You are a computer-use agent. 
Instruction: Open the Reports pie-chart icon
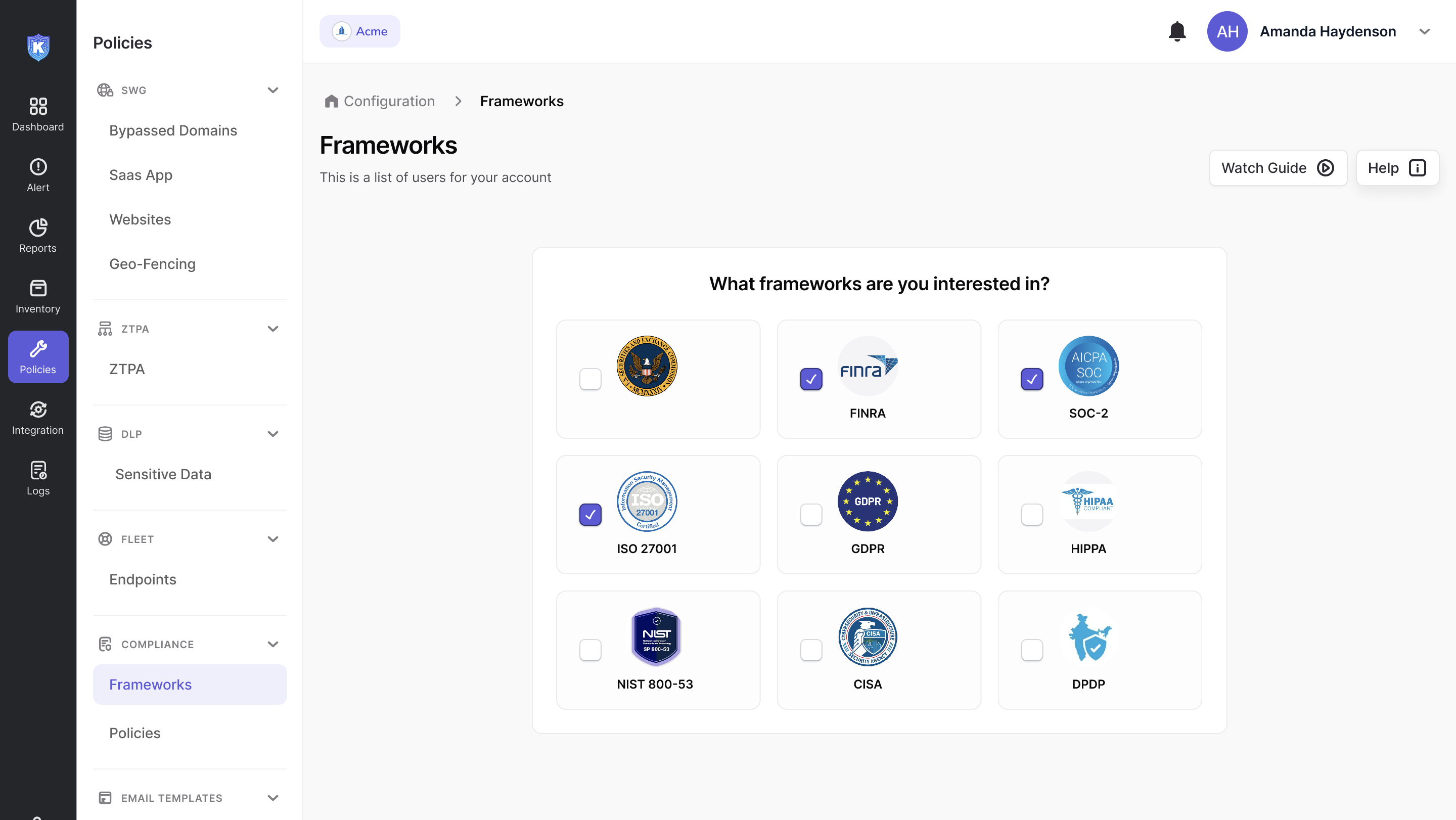[x=38, y=227]
